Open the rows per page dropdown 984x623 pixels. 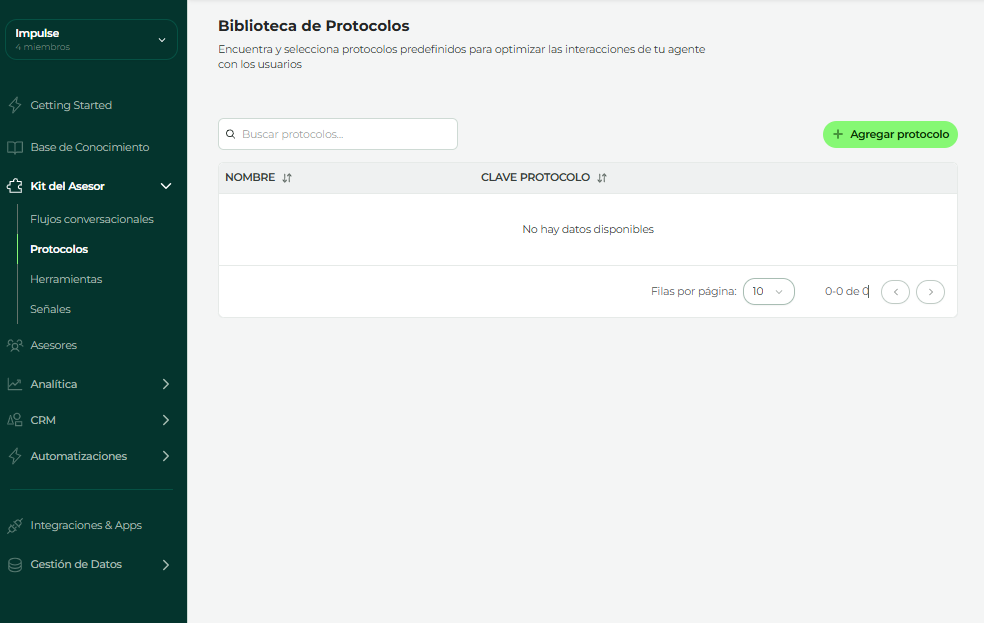[x=768, y=292]
